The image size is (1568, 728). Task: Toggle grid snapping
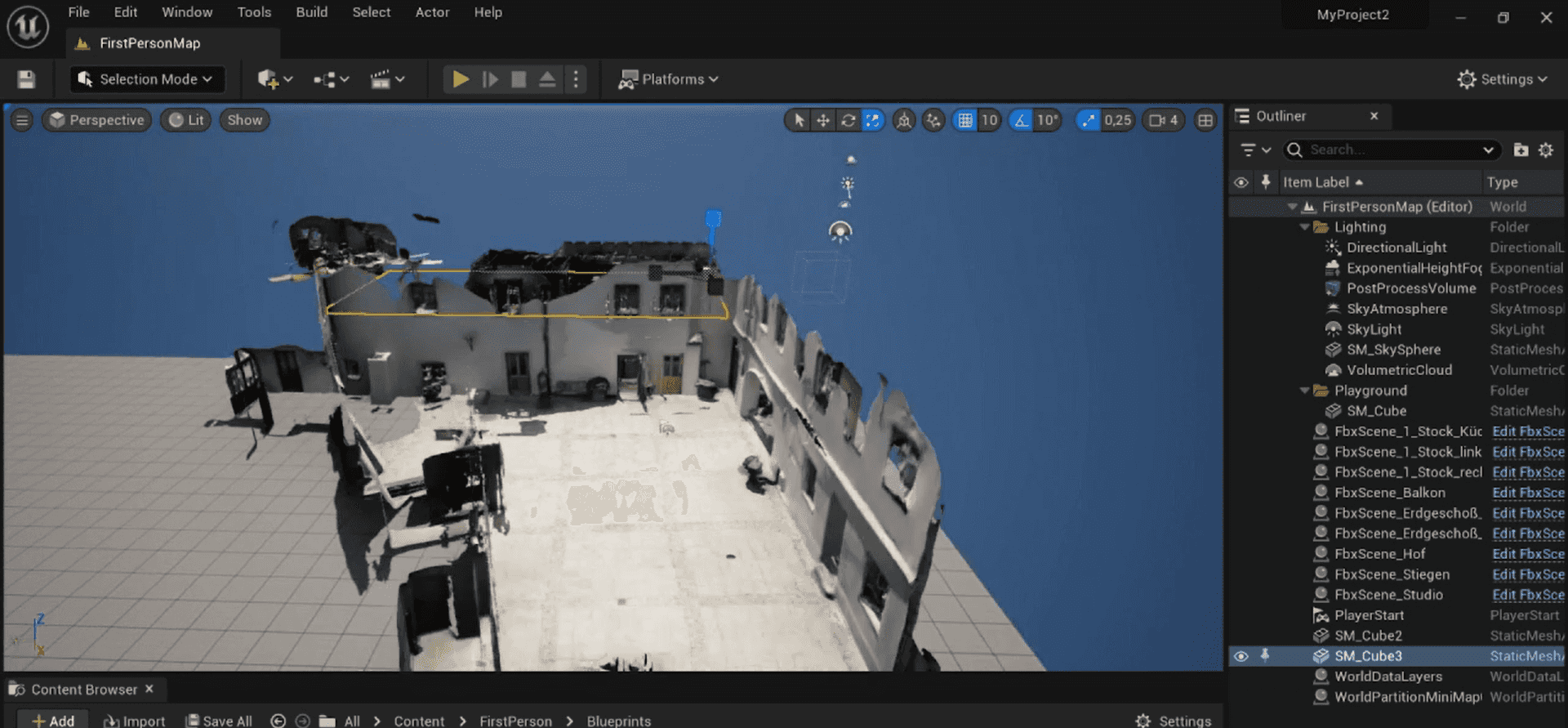click(x=965, y=120)
